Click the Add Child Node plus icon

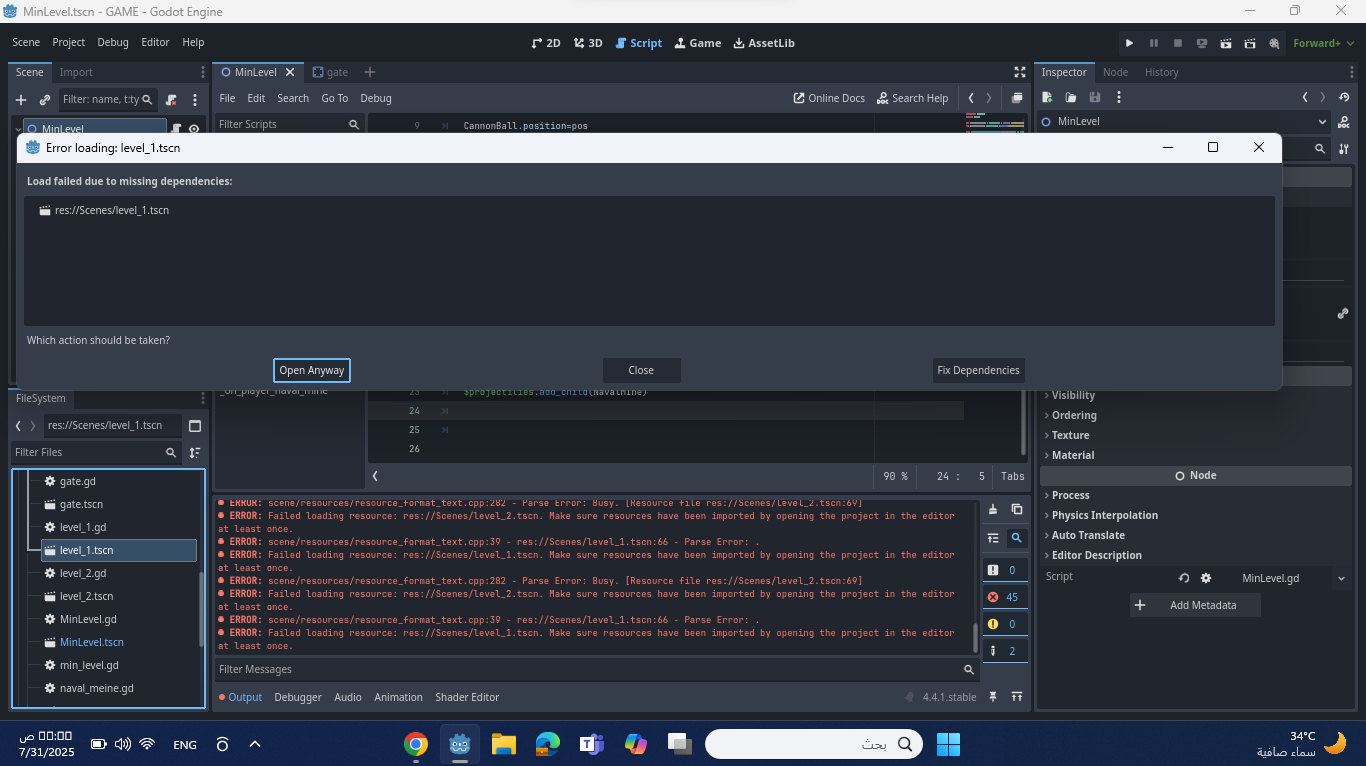(21, 100)
